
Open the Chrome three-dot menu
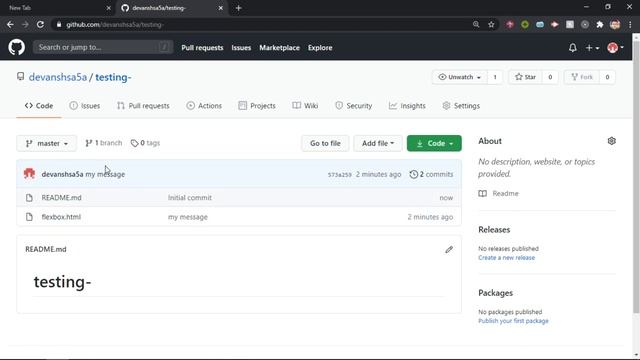coord(630,24)
